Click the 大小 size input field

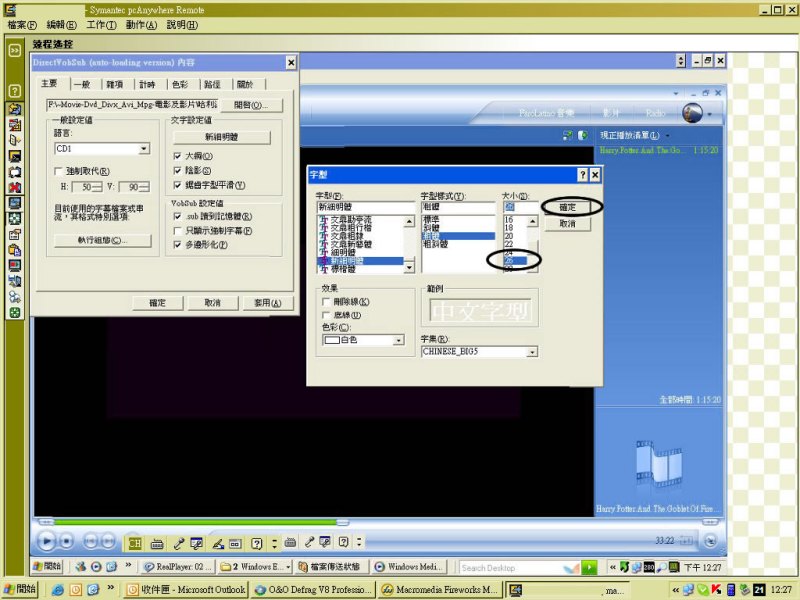[520, 207]
